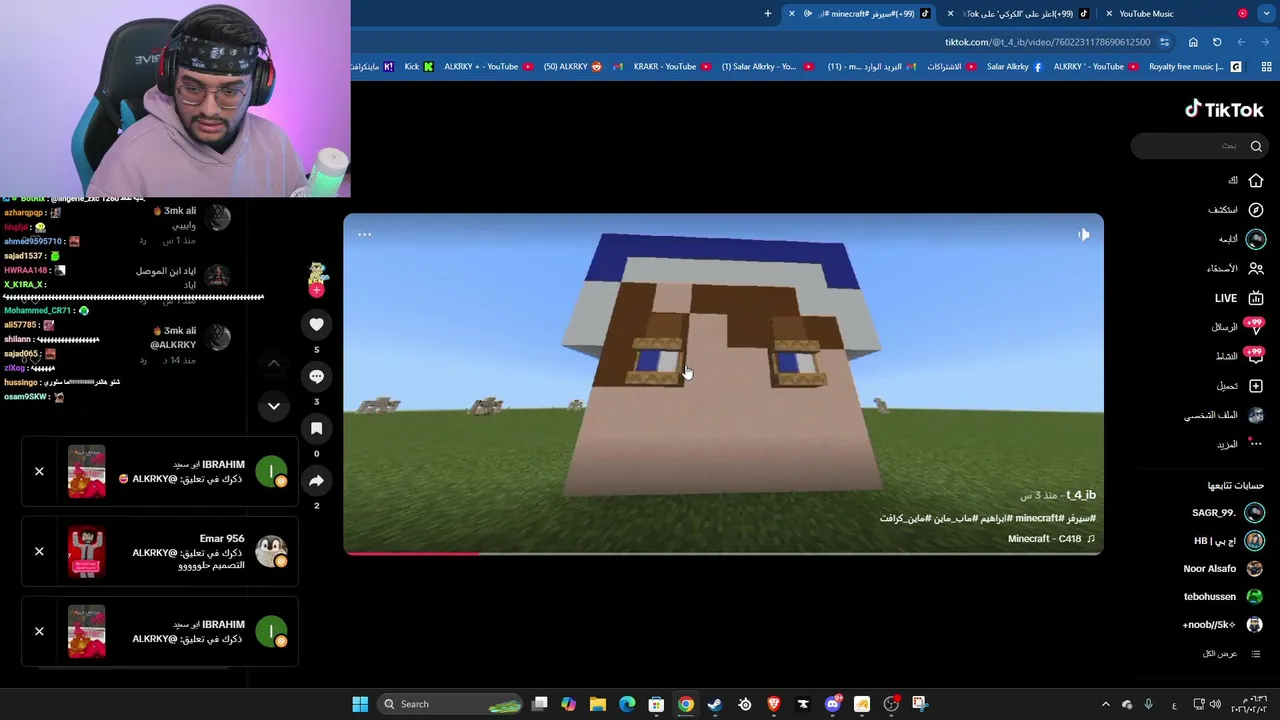Seek the video progress bar
This screenshot has height=720, width=1280.
[723, 552]
